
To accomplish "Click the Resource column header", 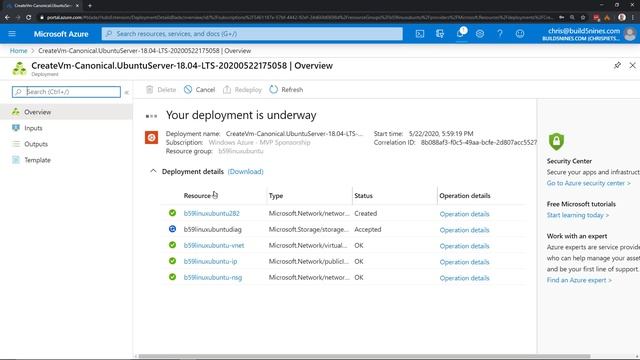I will point(197,196).
